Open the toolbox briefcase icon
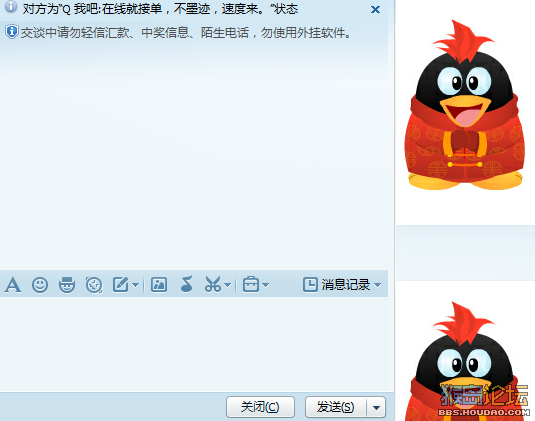 click(251, 284)
